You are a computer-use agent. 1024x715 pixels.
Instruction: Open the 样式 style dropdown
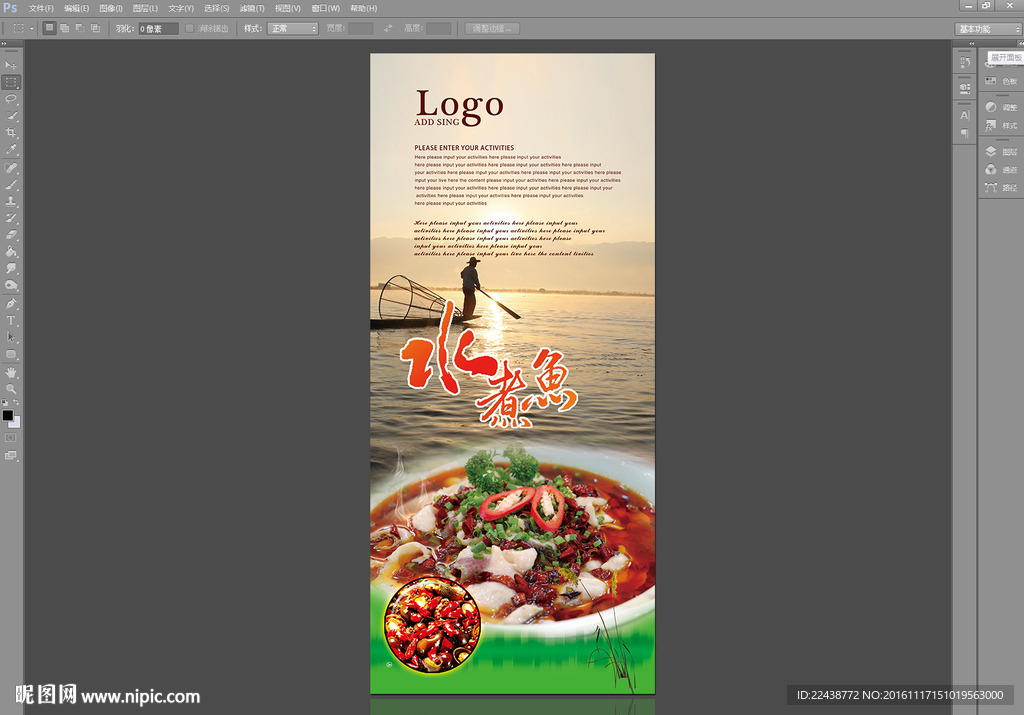(x=292, y=29)
